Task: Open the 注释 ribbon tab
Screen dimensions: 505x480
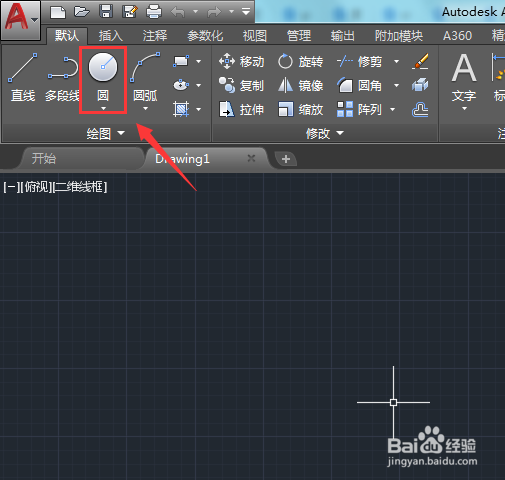Action: tap(155, 36)
